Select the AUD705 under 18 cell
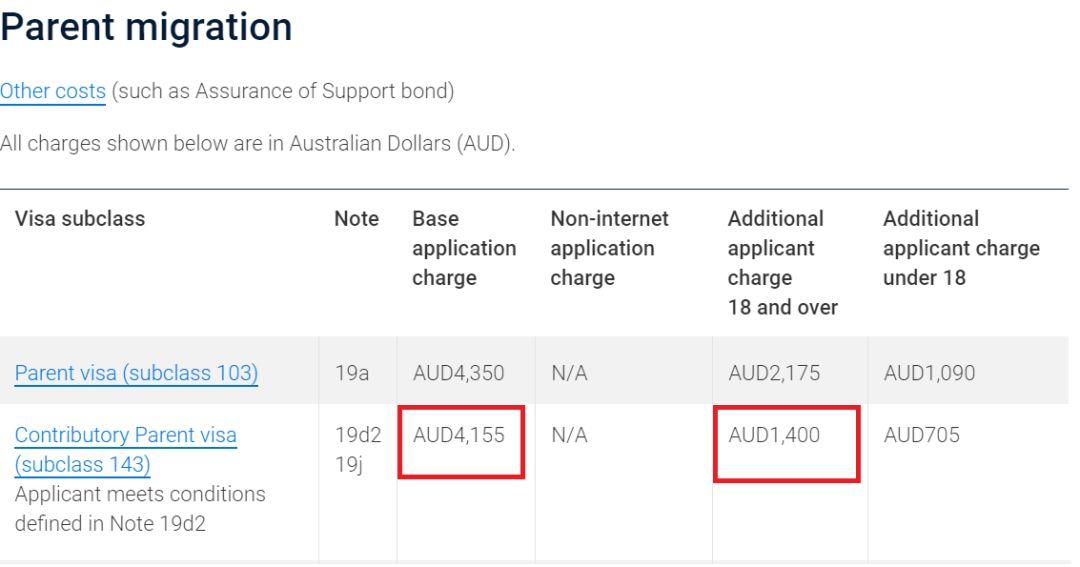 (922, 435)
